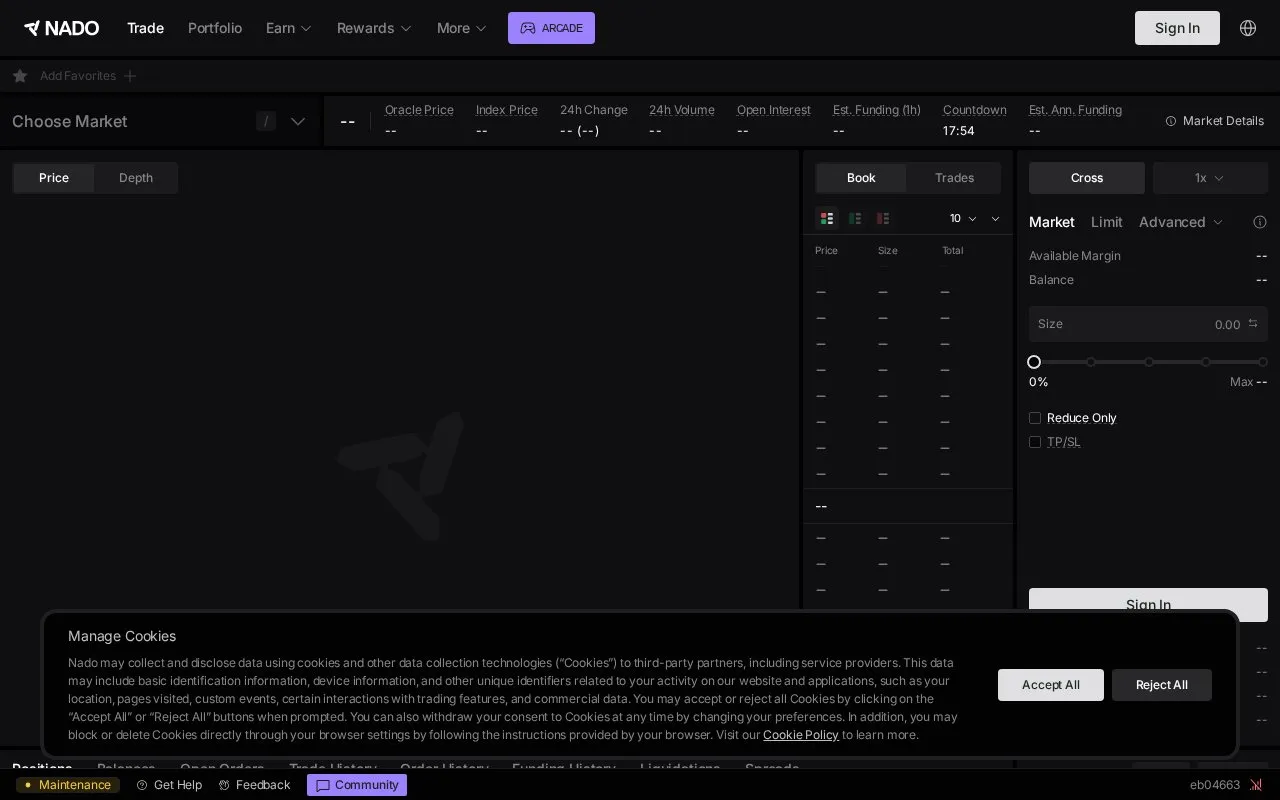
Task: Launch the ARCADE game button
Action: point(551,28)
